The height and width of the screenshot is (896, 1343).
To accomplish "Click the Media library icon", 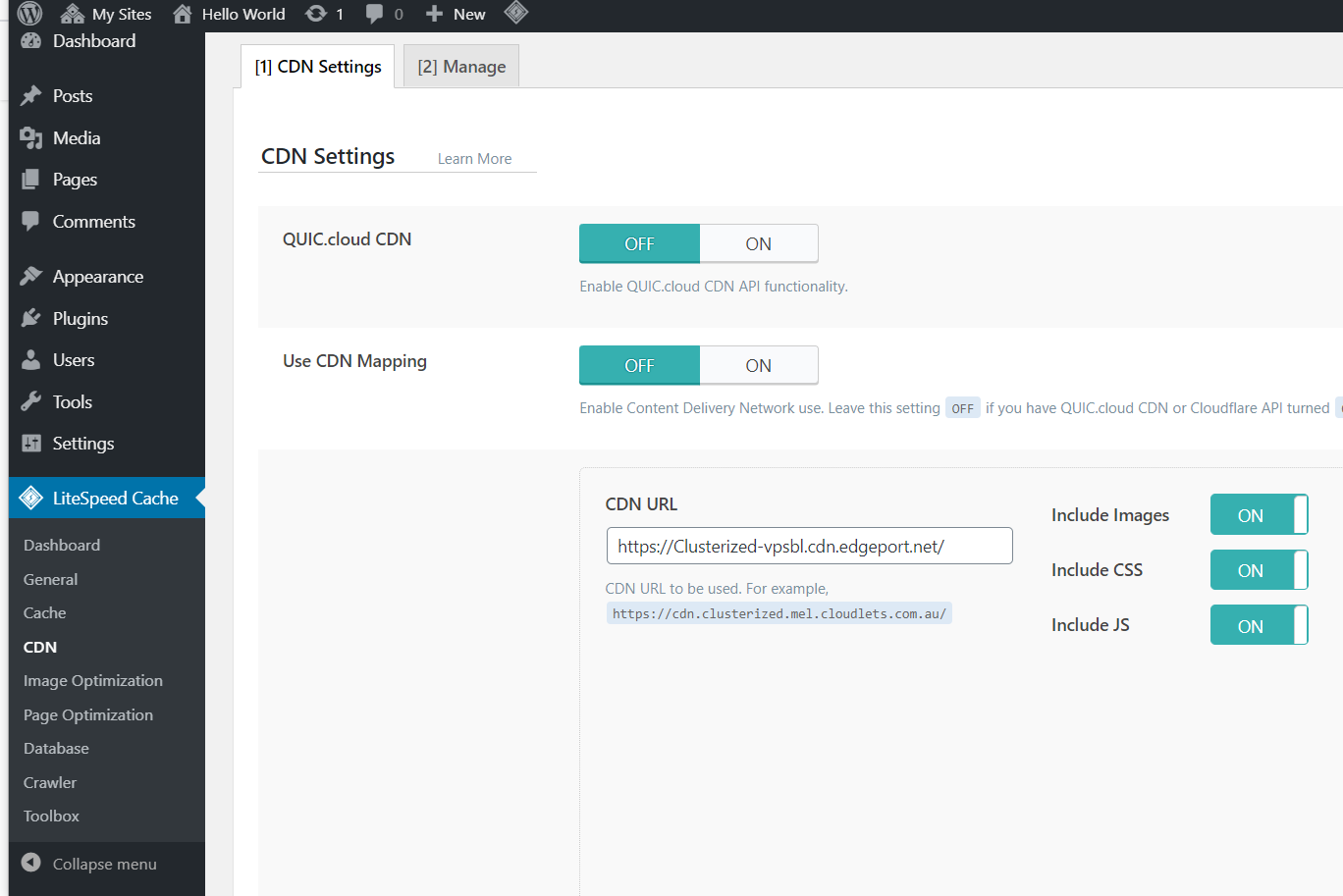I will (x=31, y=138).
